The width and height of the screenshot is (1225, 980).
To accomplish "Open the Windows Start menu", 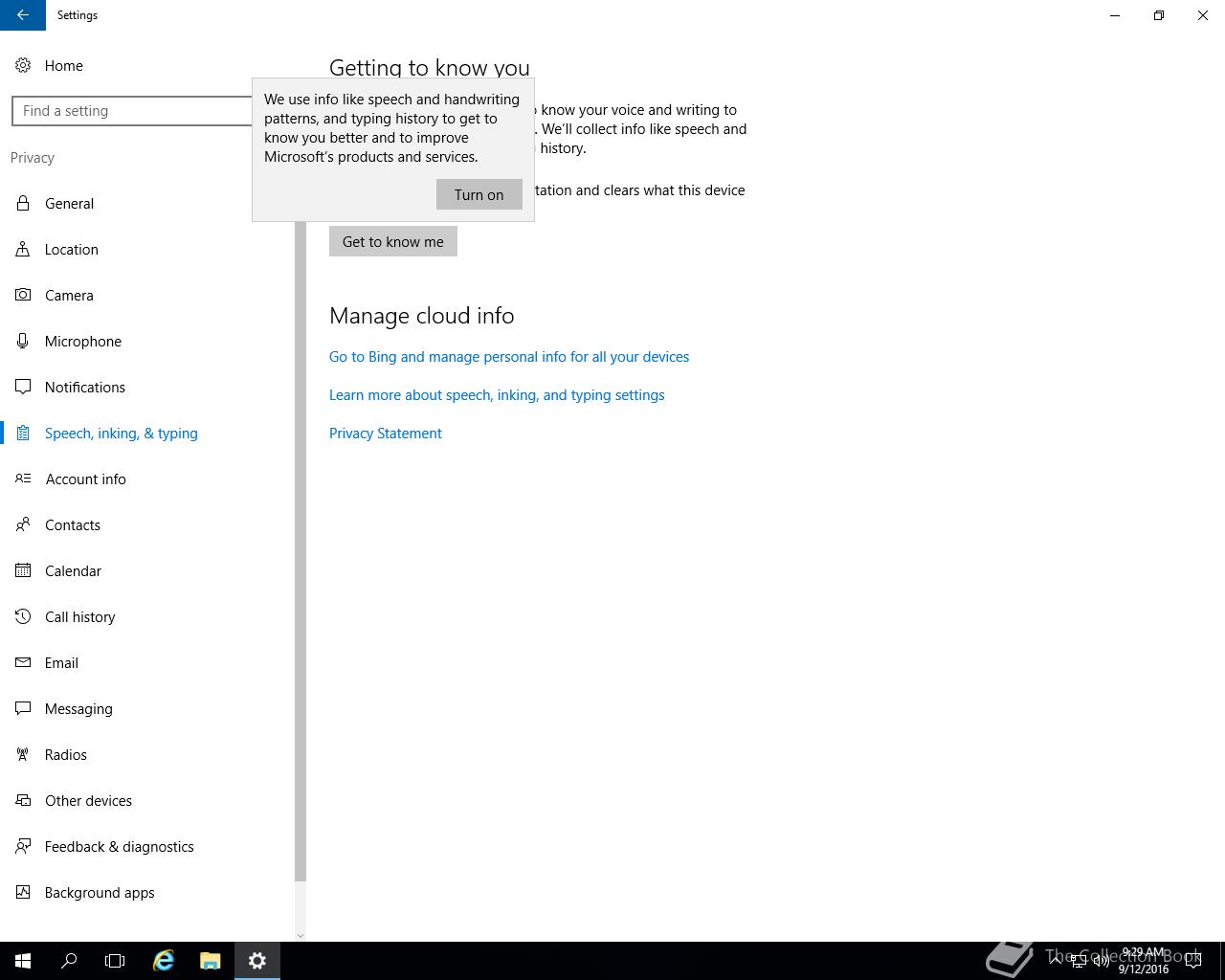I will click(x=23, y=961).
